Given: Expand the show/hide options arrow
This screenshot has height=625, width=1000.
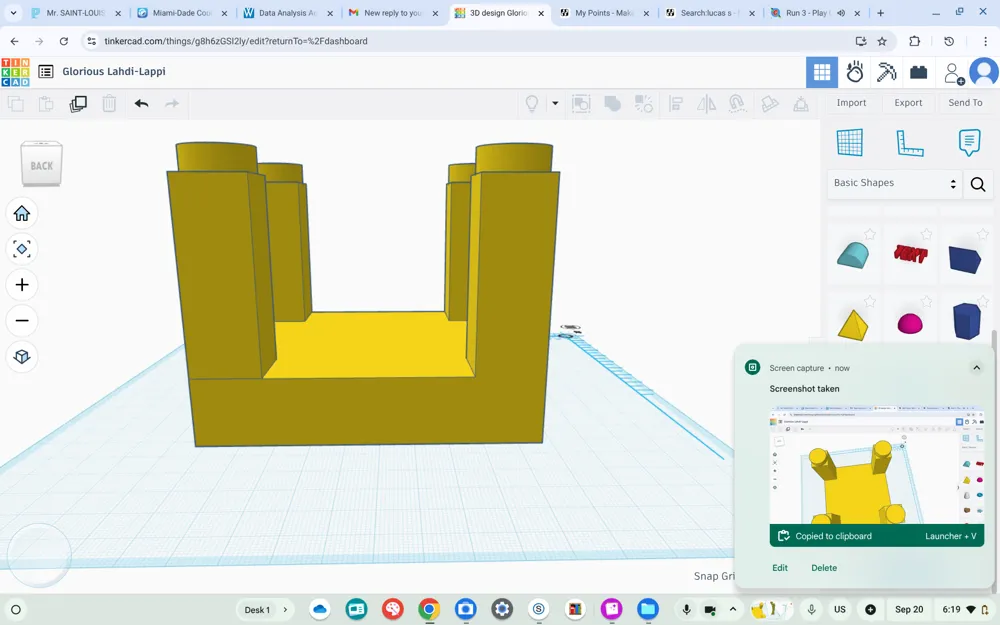Looking at the screenshot, I should pos(555,103).
